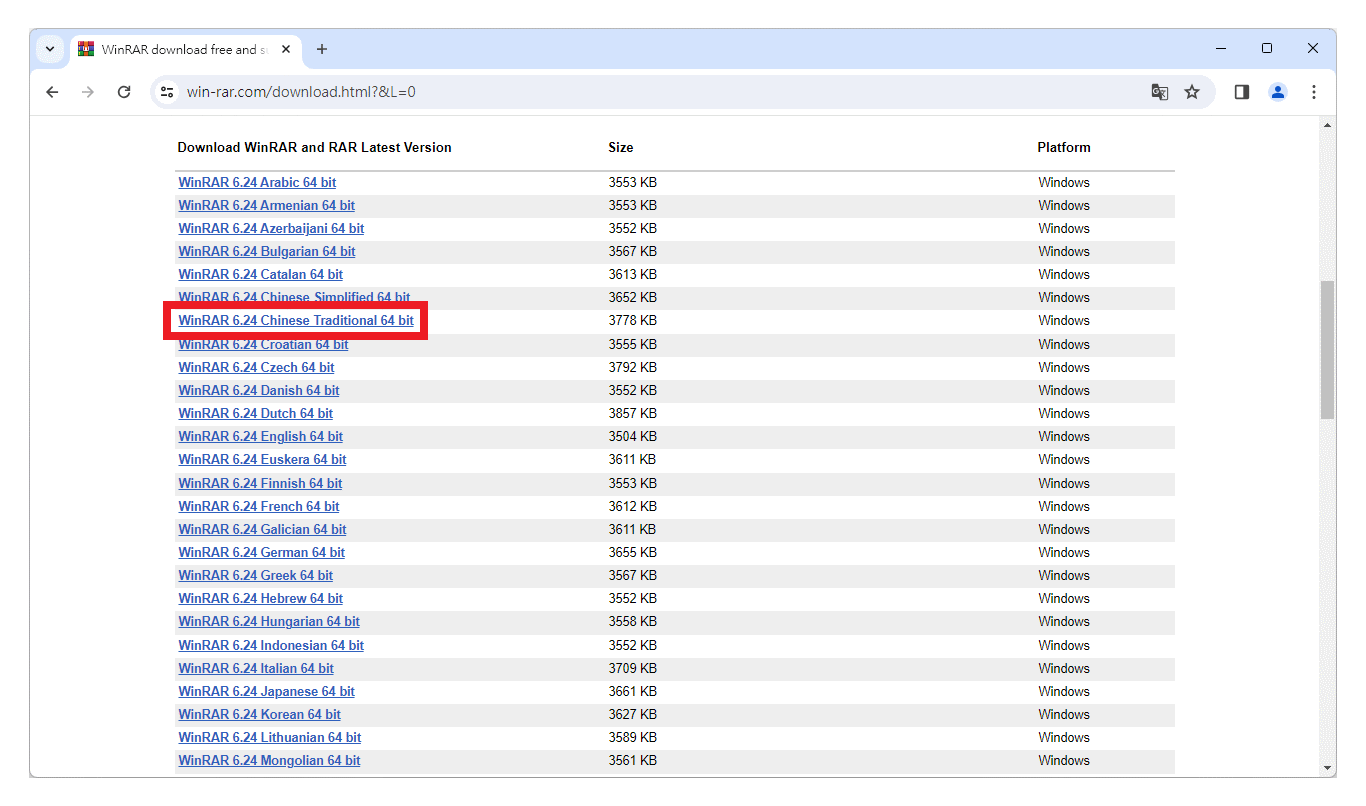Click the 3612 KB size value

pyautogui.click(x=632, y=506)
